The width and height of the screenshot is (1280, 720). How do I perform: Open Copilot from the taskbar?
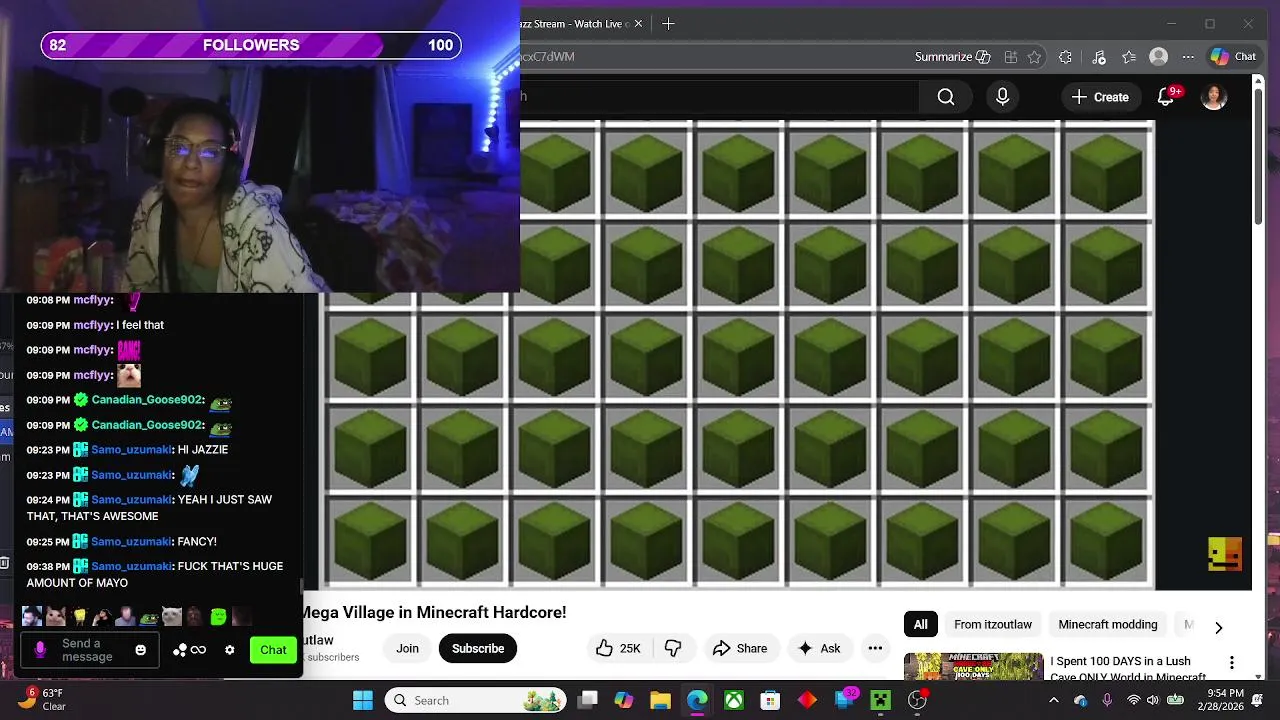[x=623, y=700]
